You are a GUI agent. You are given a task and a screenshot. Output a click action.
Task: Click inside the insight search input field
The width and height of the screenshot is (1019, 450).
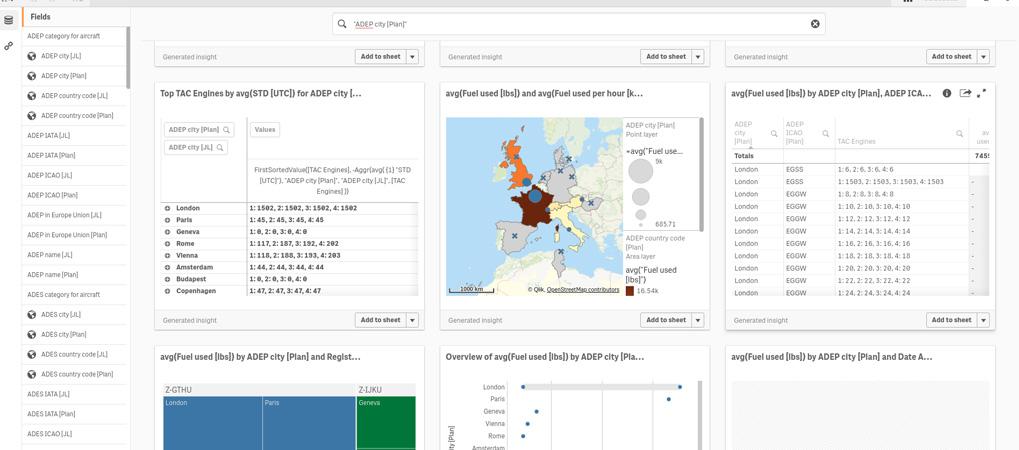click(578, 24)
